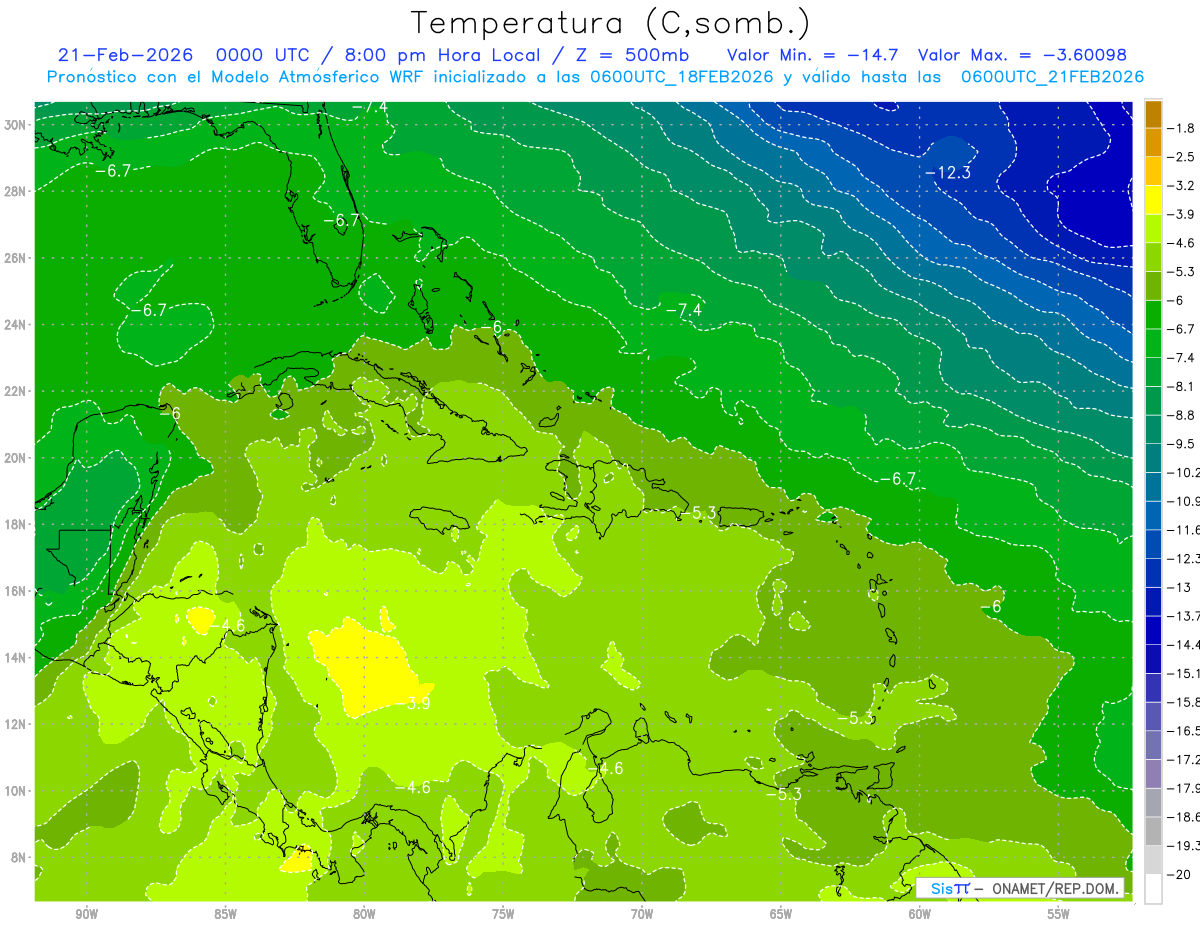Click the -18.6 value in the color legend

pyautogui.click(x=1184, y=816)
